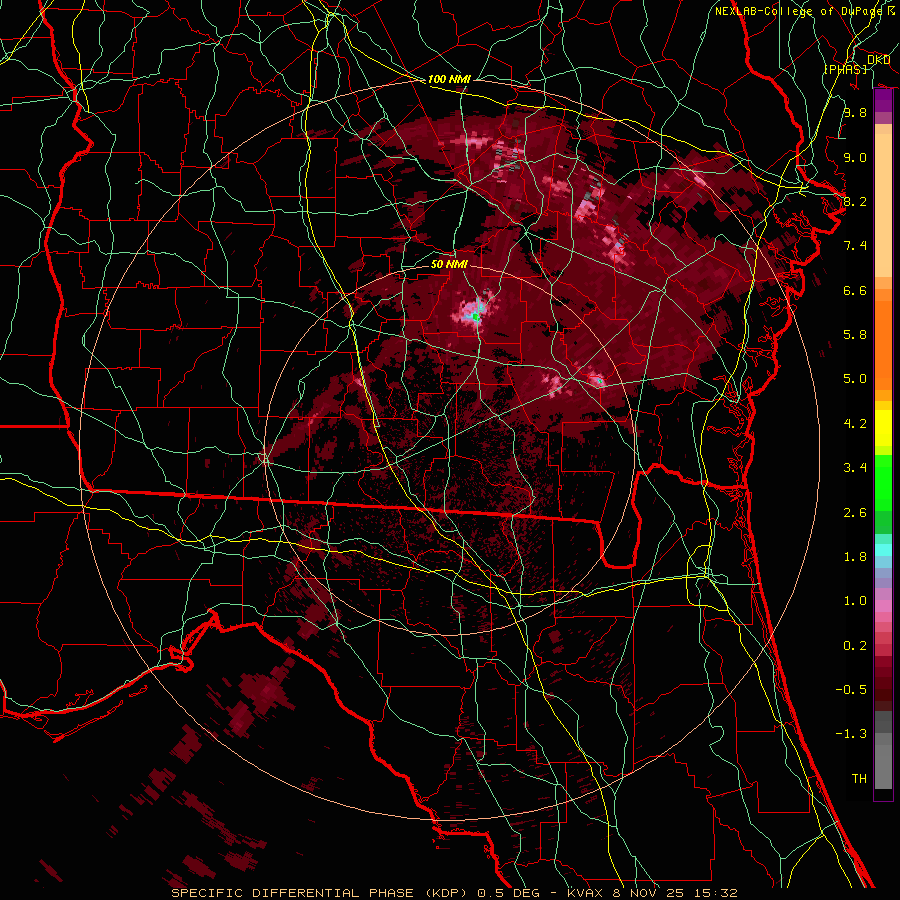Click the 7.4 value on color scale
Viewport: 900px width, 900px height.
click(x=855, y=246)
